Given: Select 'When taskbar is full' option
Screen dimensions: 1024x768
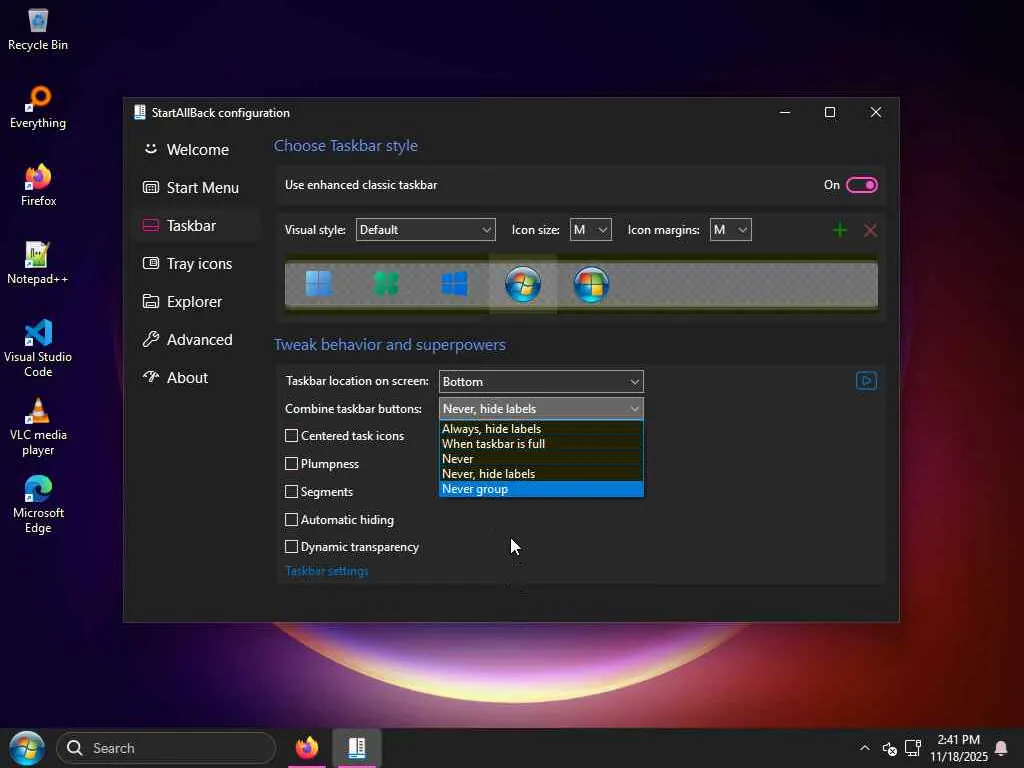Looking at the screenshot, I should [541, 443].
